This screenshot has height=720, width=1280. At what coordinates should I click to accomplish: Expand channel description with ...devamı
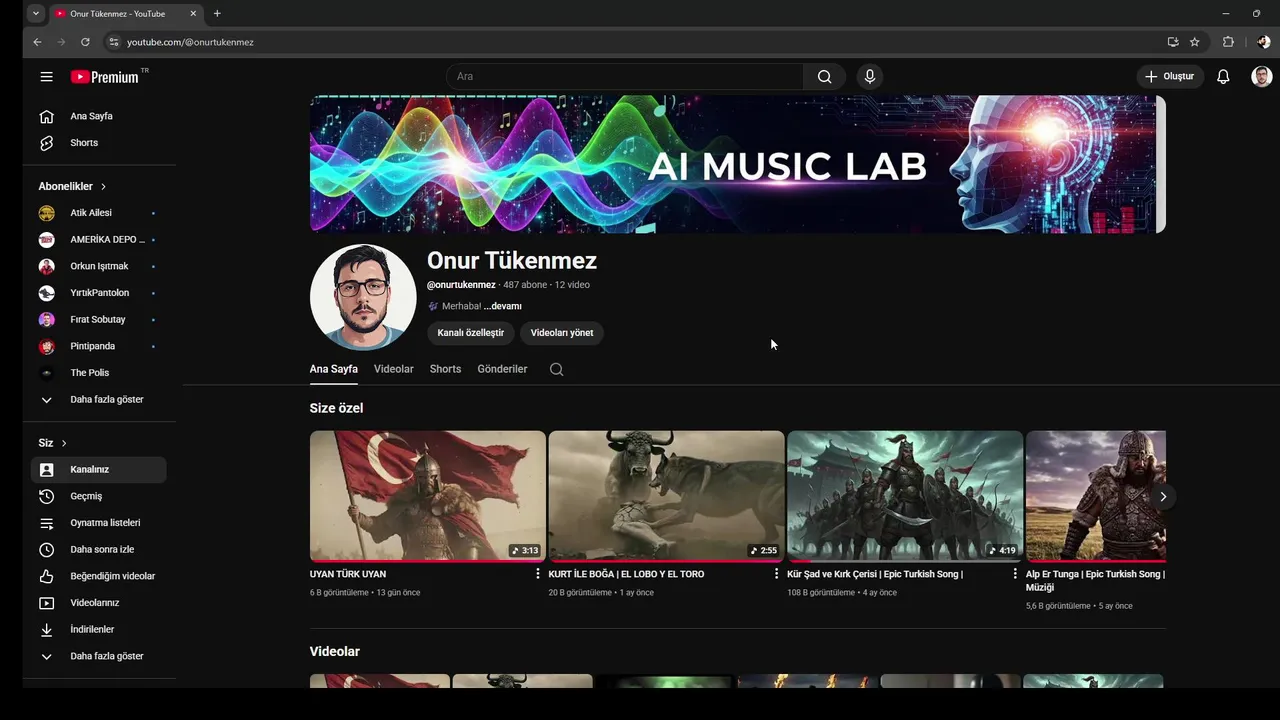click(x=502, y=306)
